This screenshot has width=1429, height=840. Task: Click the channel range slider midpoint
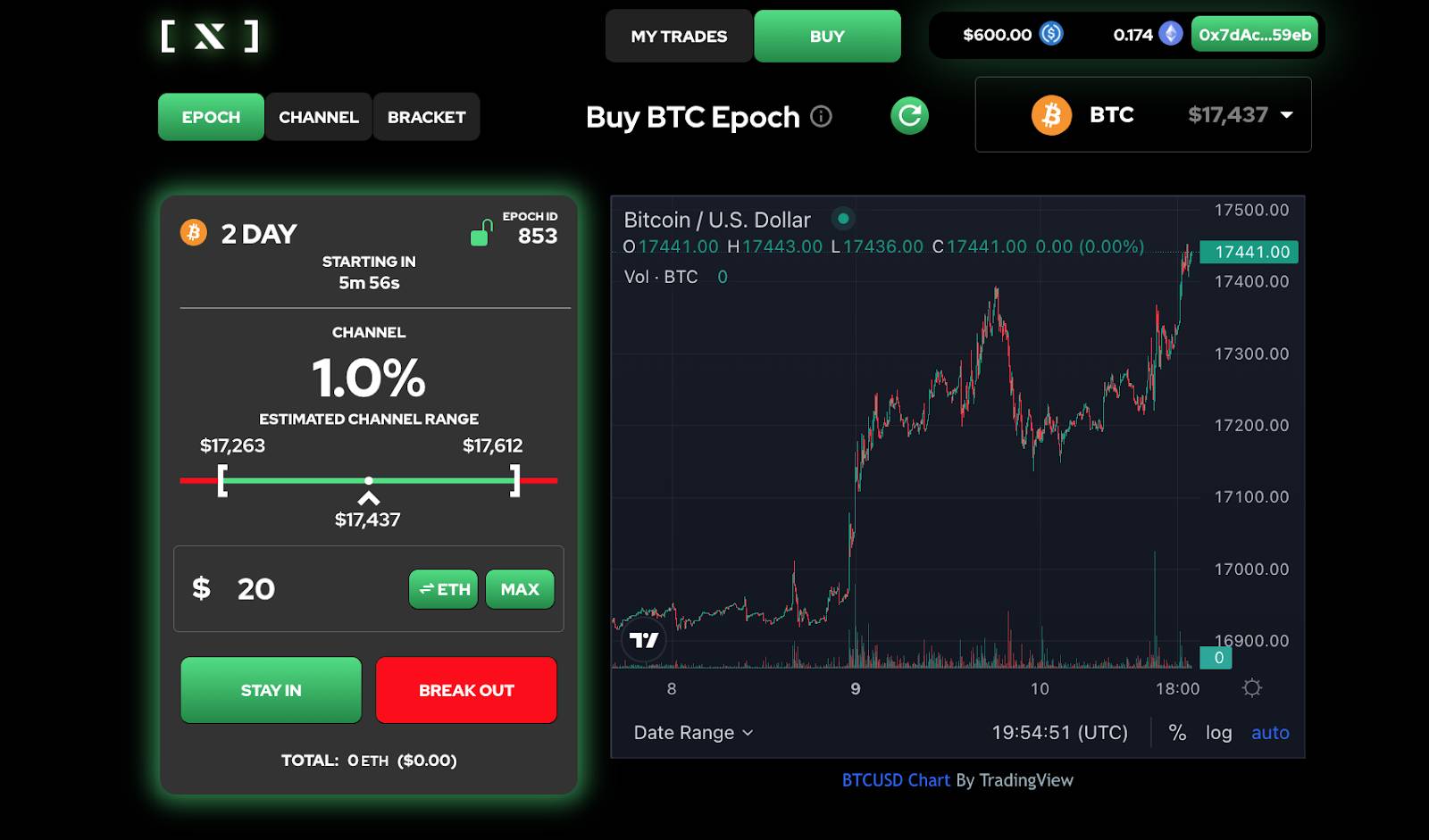coord(369,480)
